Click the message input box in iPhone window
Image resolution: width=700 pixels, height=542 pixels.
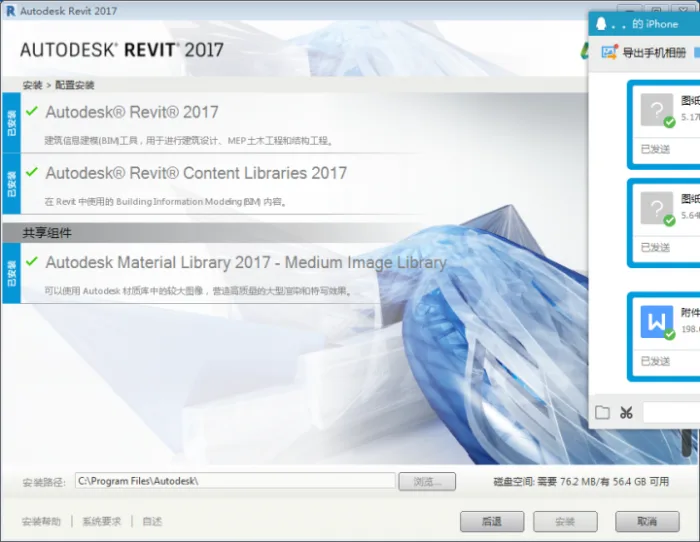pos(671,412)
